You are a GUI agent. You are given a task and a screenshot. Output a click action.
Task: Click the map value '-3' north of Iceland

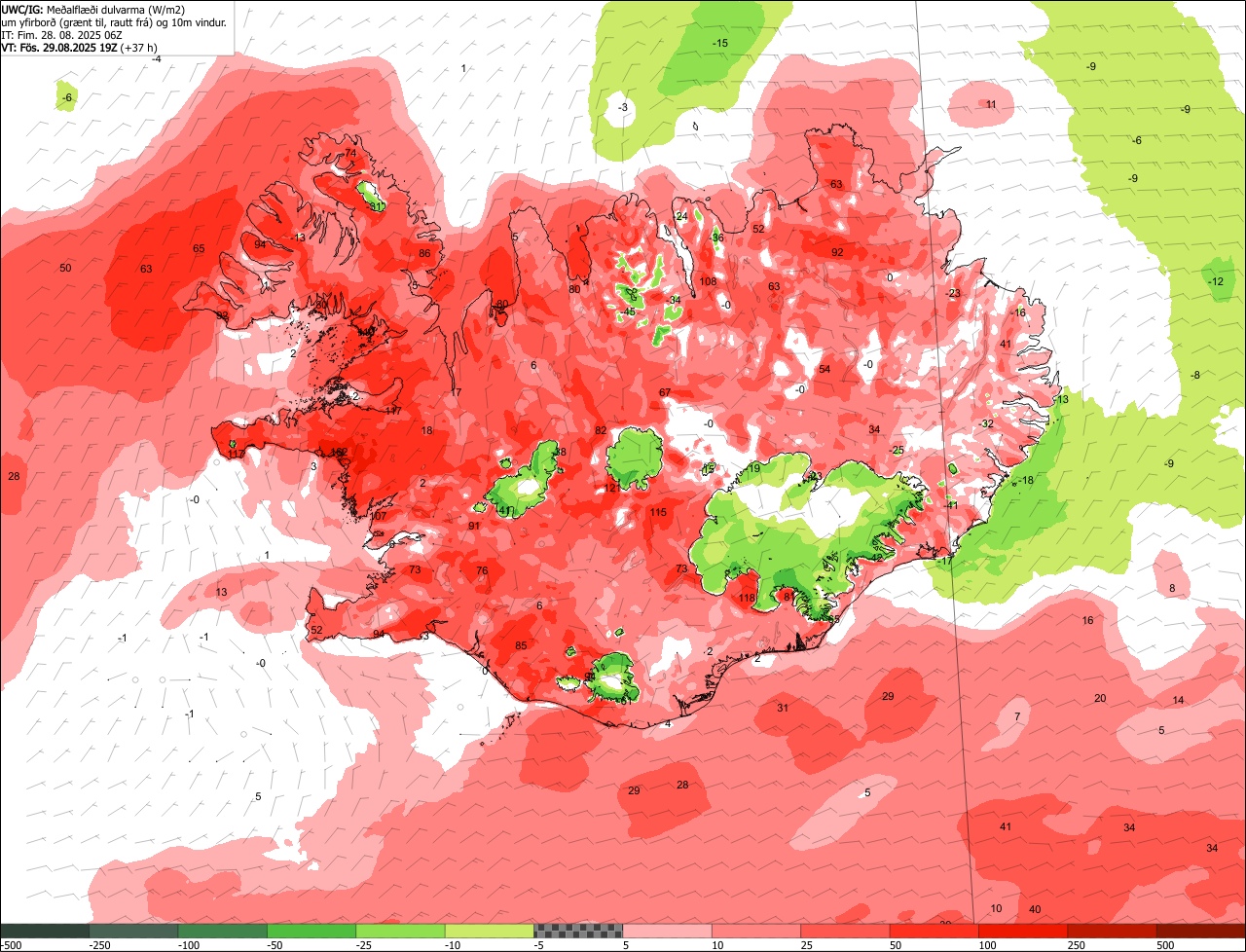pyautogui.click(x=623, y=107)
